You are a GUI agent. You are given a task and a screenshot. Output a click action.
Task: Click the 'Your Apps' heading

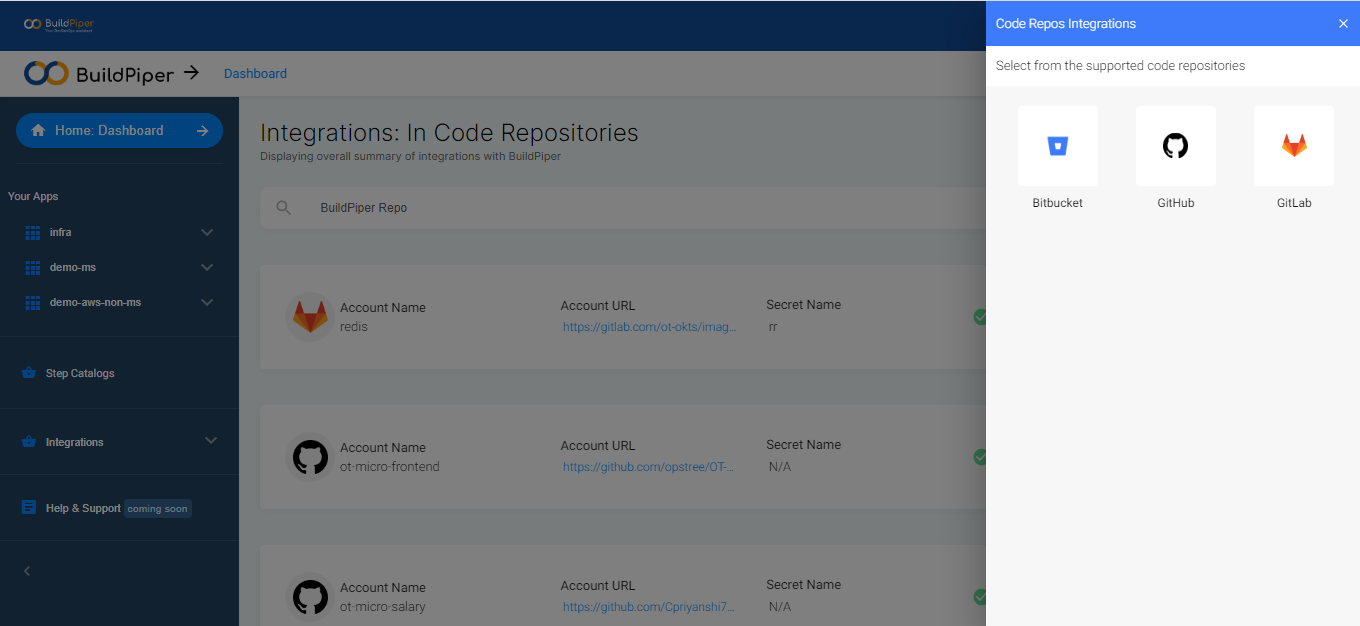(33, 196)
